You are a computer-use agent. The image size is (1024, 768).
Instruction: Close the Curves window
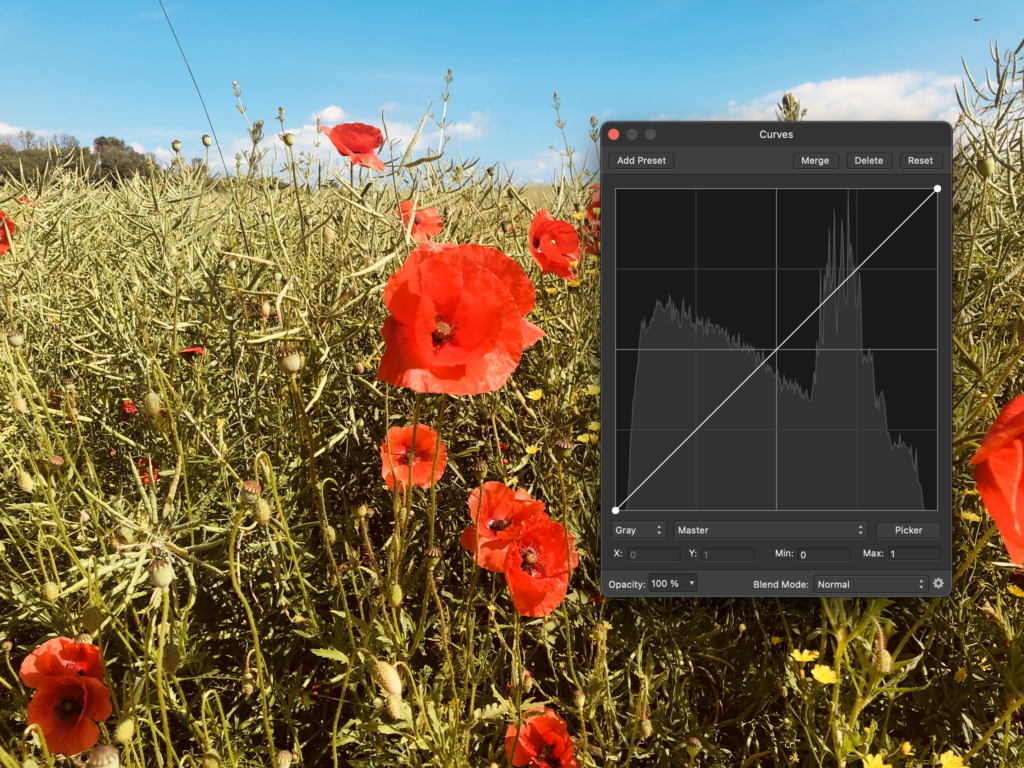(613, 135)
